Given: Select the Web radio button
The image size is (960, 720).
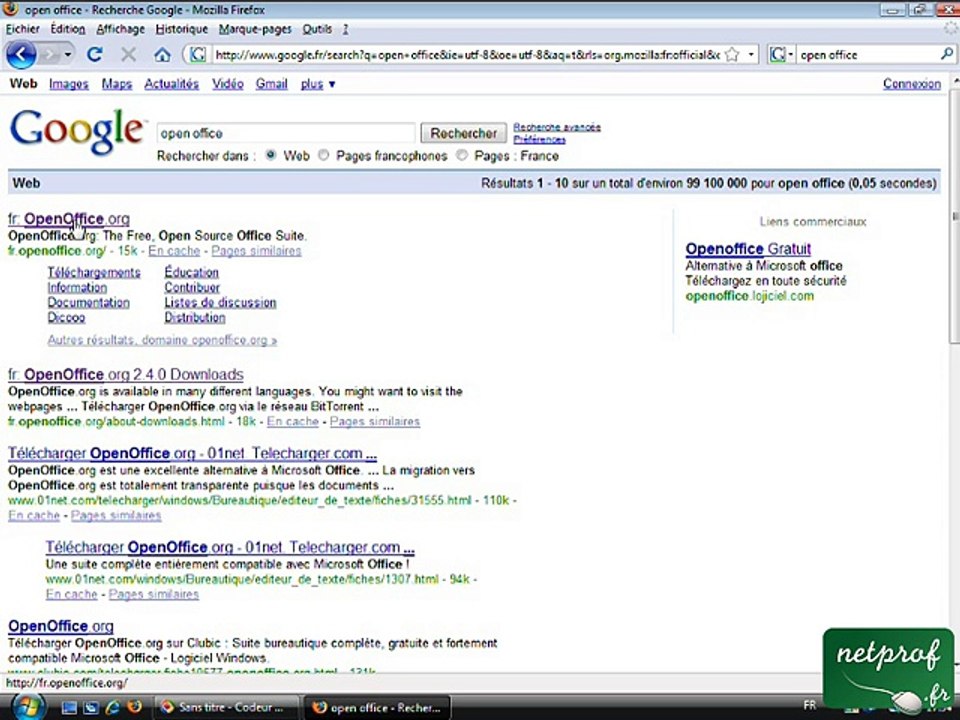Looking at the screenshot, I should point(271,156).
